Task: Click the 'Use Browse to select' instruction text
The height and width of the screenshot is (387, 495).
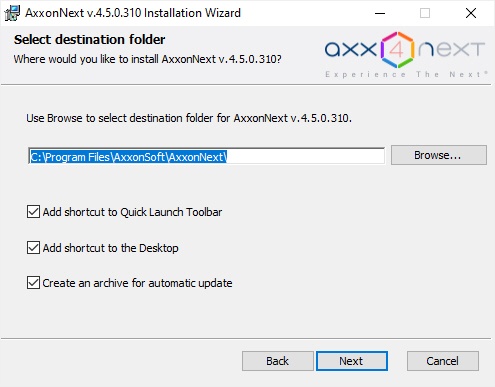Action: click(x=189, y=118)
